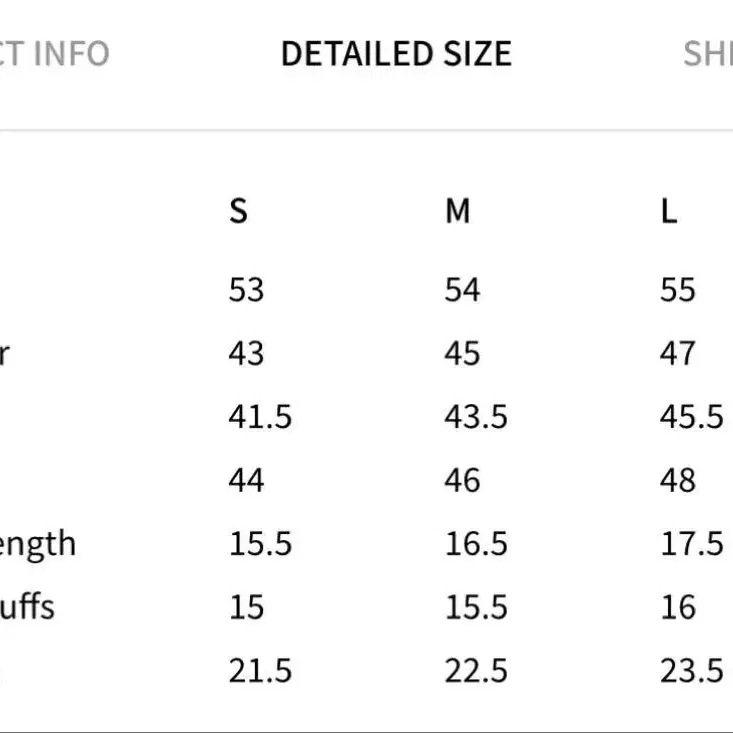
Task: Click the 23.5 value in the L column
Action: tap(691, 671)
